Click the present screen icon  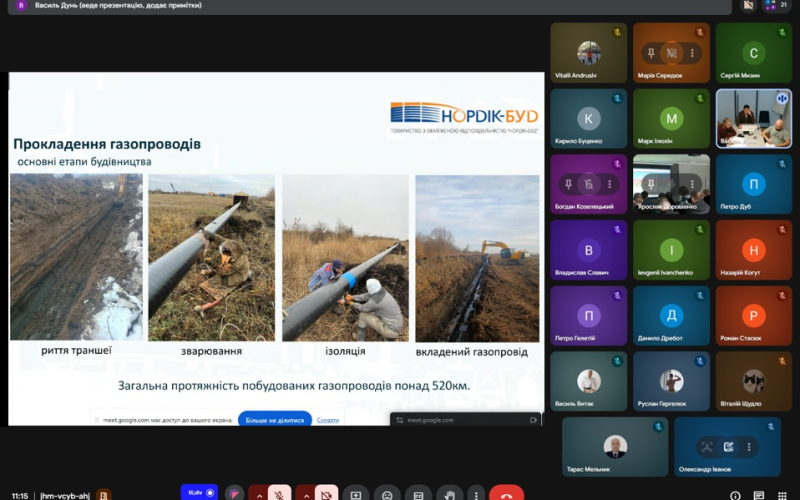click(x=356, y=494)
